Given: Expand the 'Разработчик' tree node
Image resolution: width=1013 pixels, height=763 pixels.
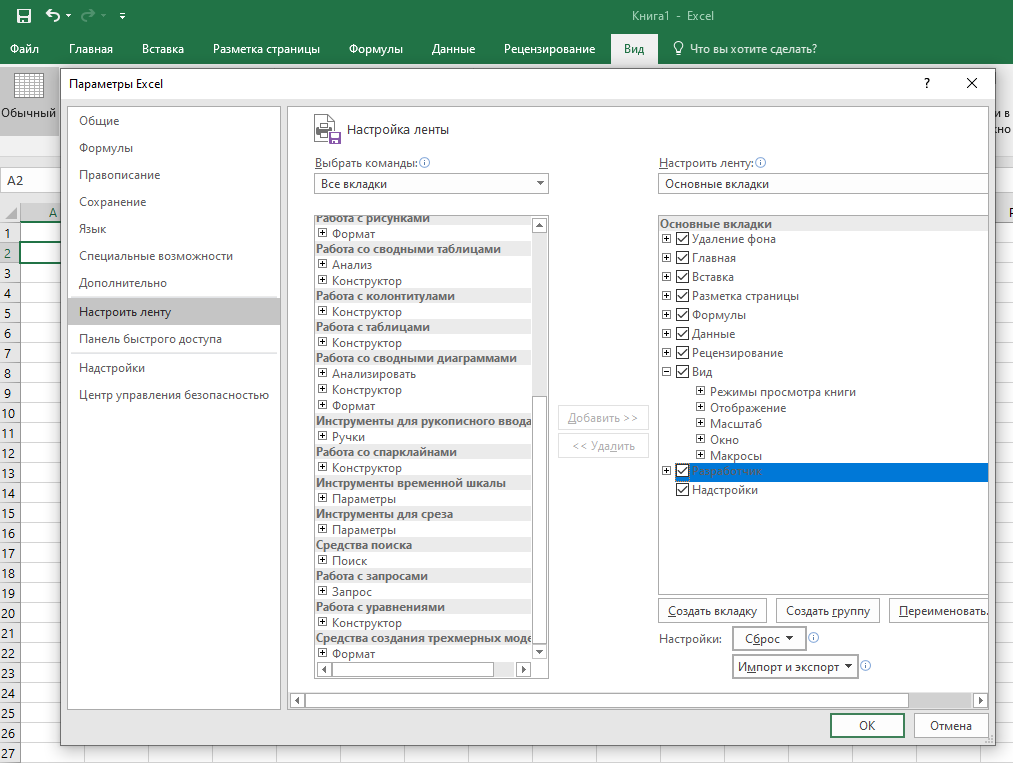Looking at the screenshot, I should tap(666, 471).
